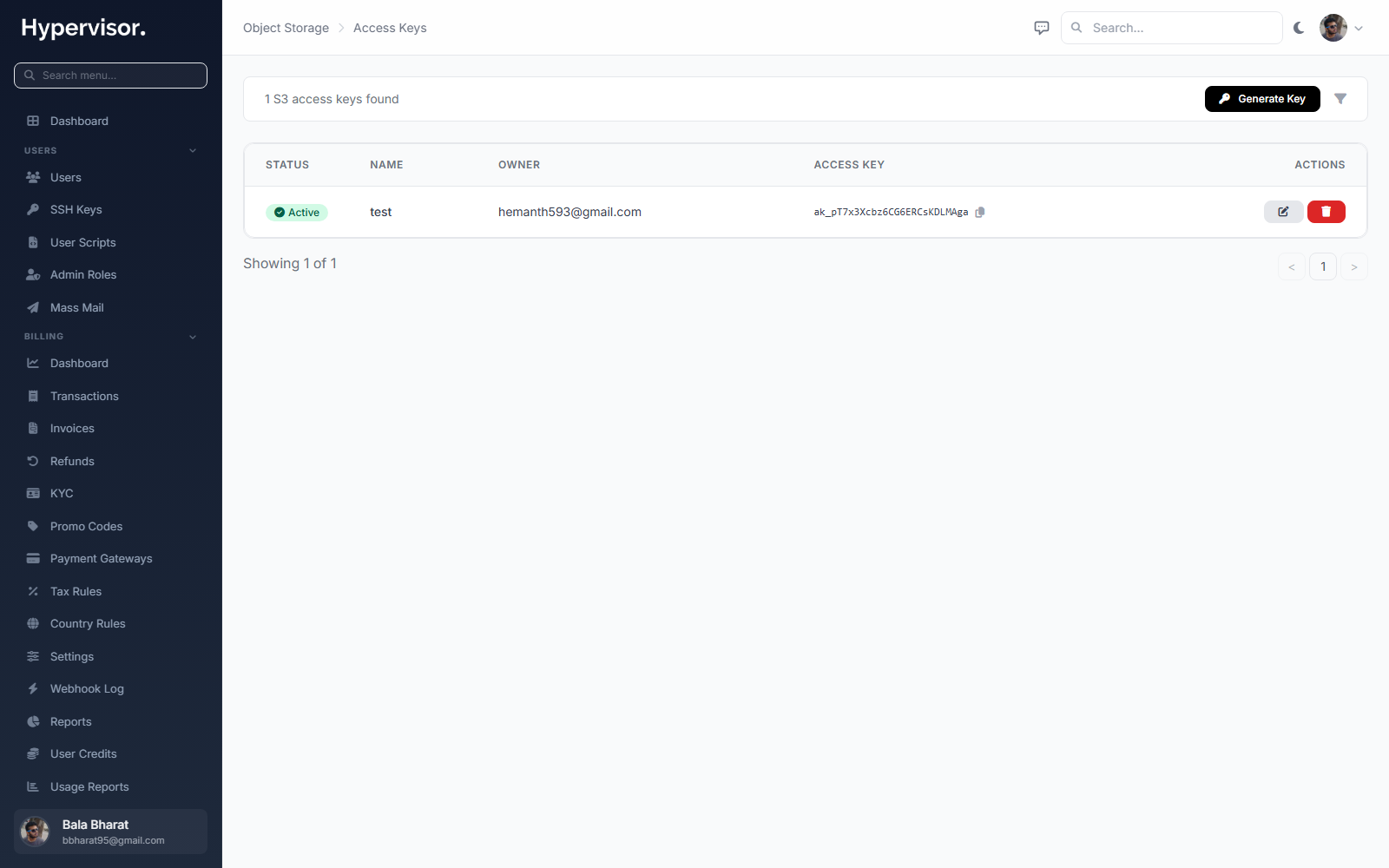Collapse the Users section chevron

(x=193, y=151)
